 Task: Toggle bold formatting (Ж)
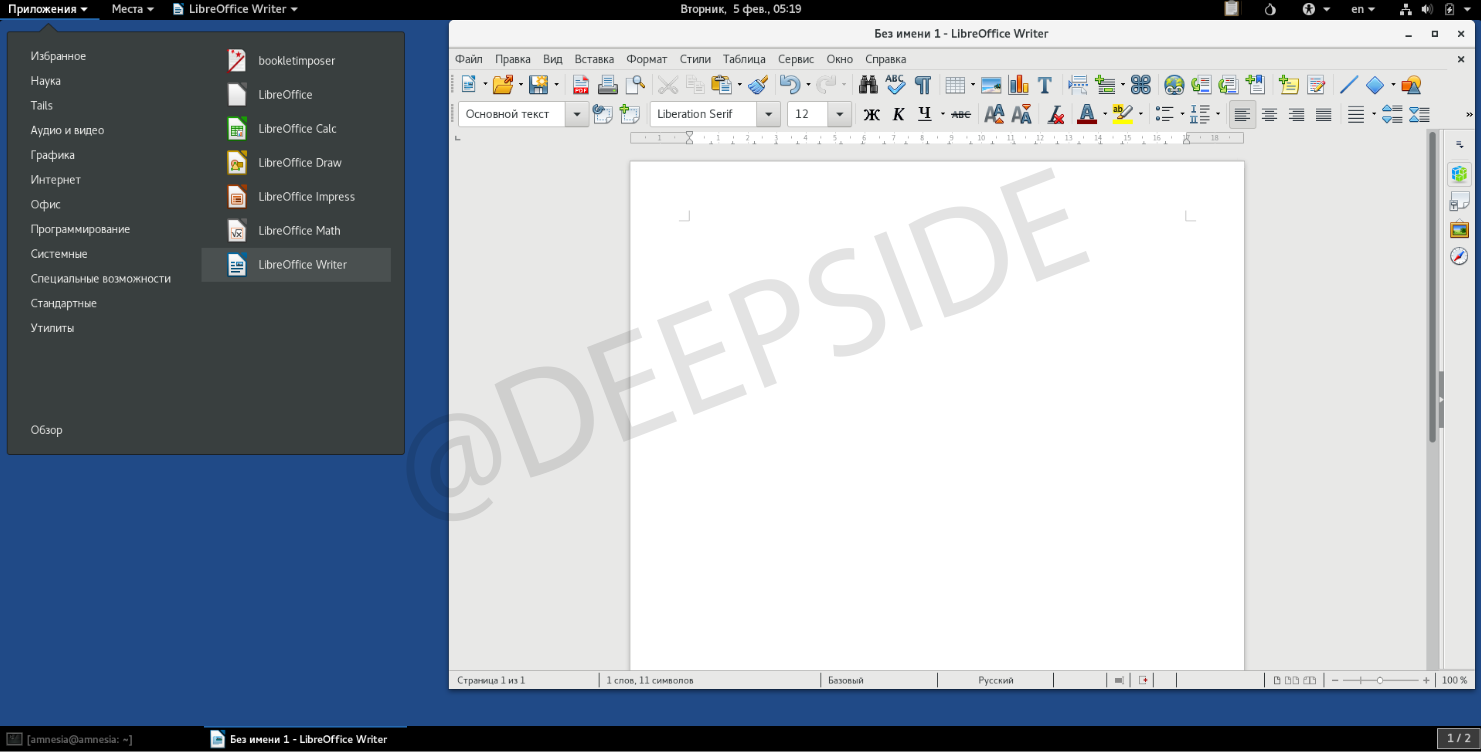click(x=871, y=114)
